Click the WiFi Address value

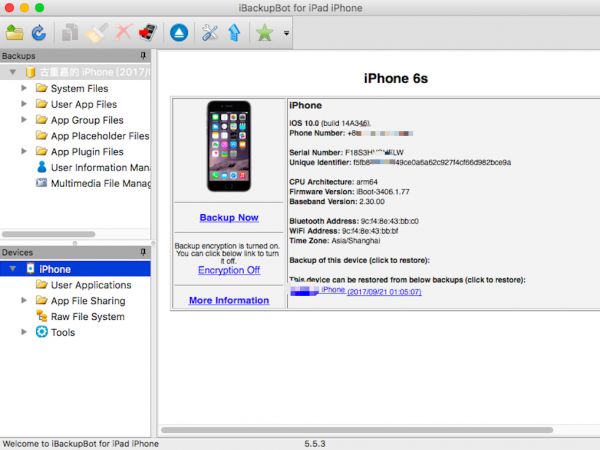[x=370, y=231]
